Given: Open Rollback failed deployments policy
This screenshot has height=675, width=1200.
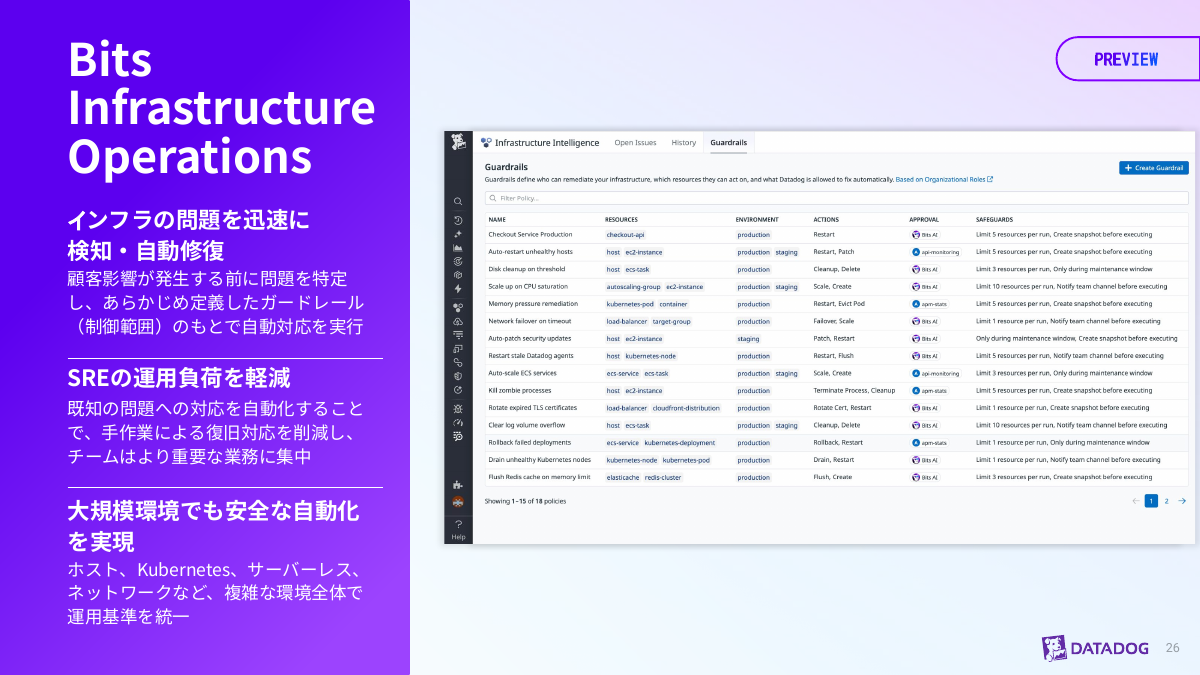Looking at the screenshot, I should 530,443.
